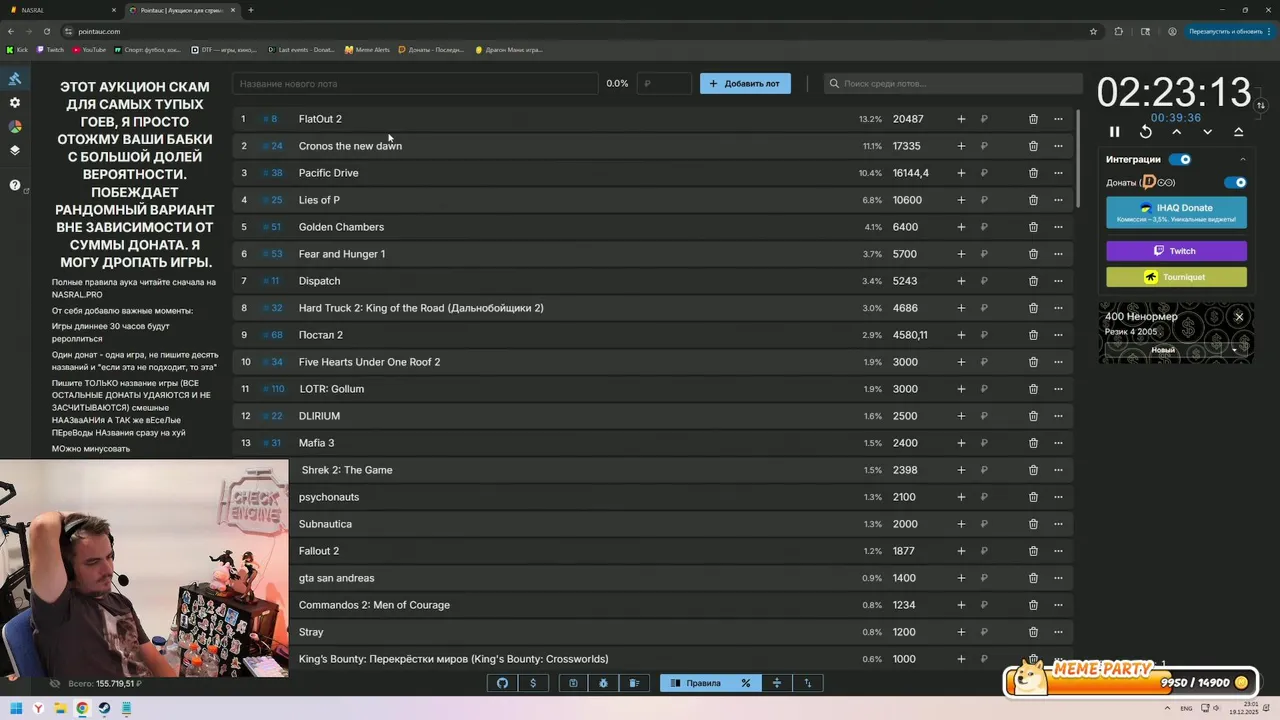Dismiss the 400 Ненормер donation card
This screenshot has height=720, width=1280.
(1239, 317)
